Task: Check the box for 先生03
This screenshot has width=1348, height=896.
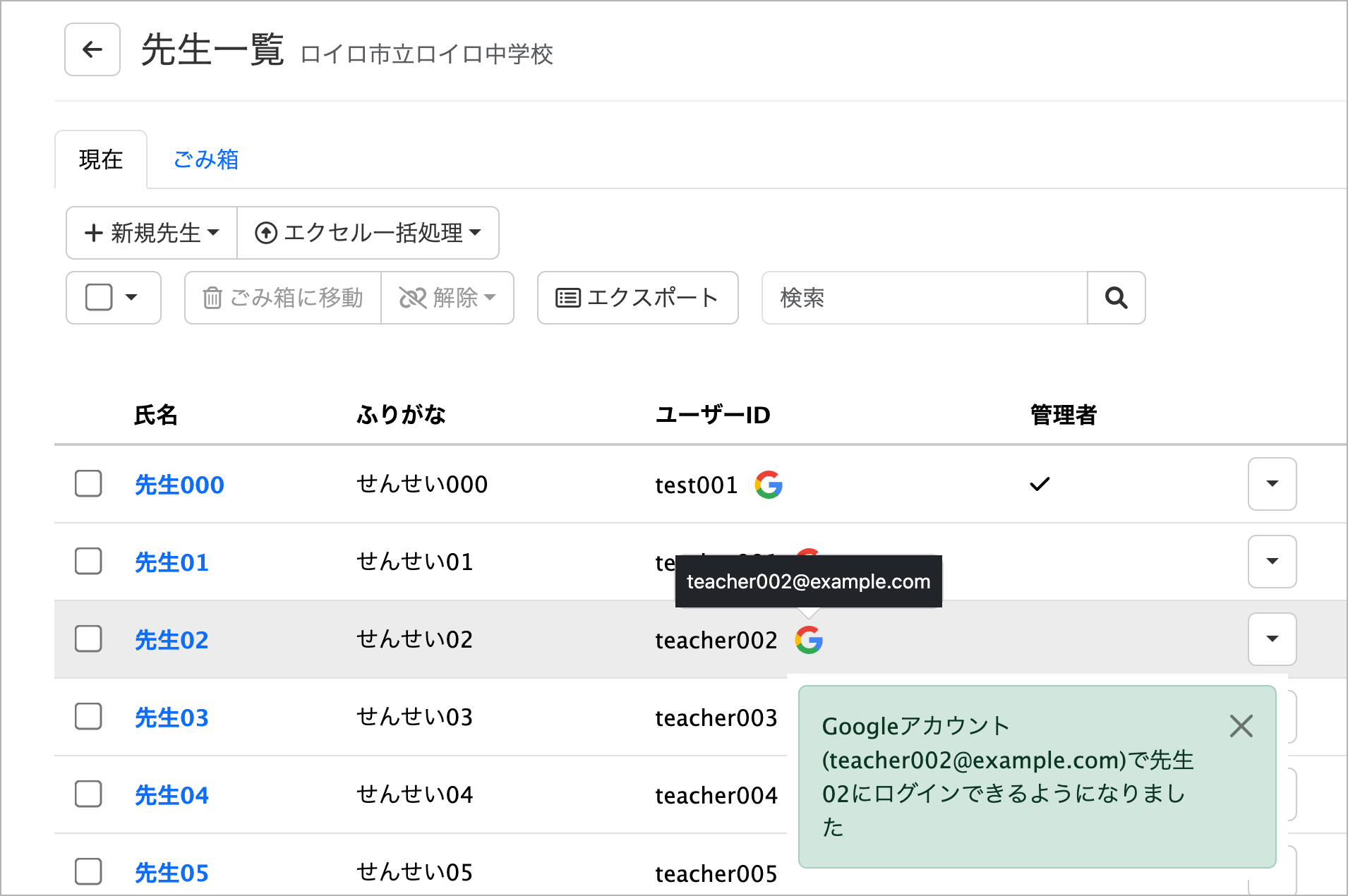Action: 88,717
